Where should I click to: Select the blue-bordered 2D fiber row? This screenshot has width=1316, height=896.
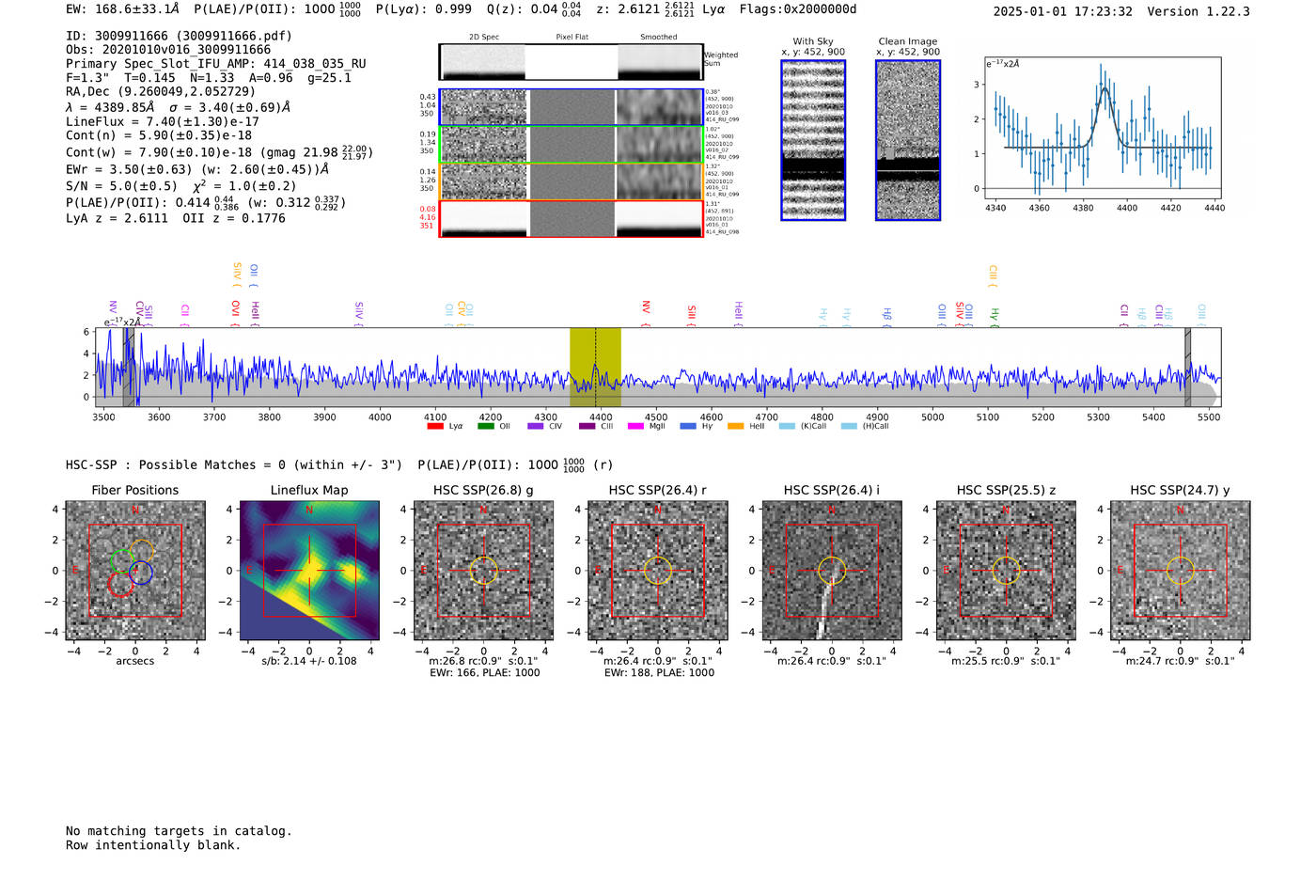pyautogui.click(x=571, y=107)
